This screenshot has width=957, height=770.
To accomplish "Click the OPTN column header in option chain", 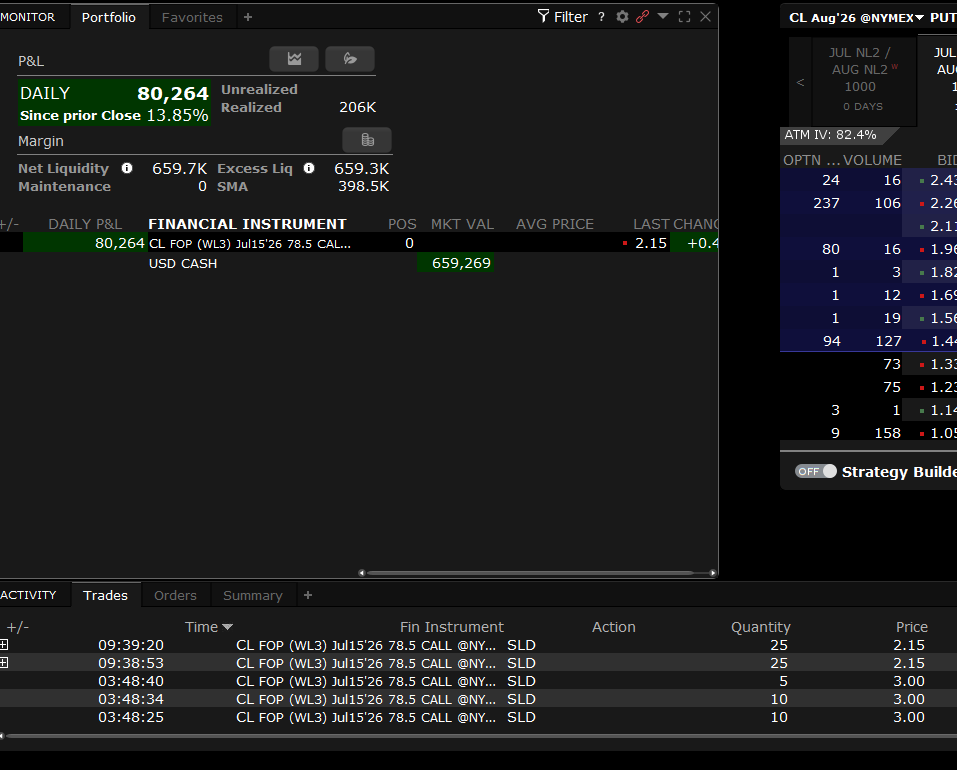I will [x=811, y=160].
